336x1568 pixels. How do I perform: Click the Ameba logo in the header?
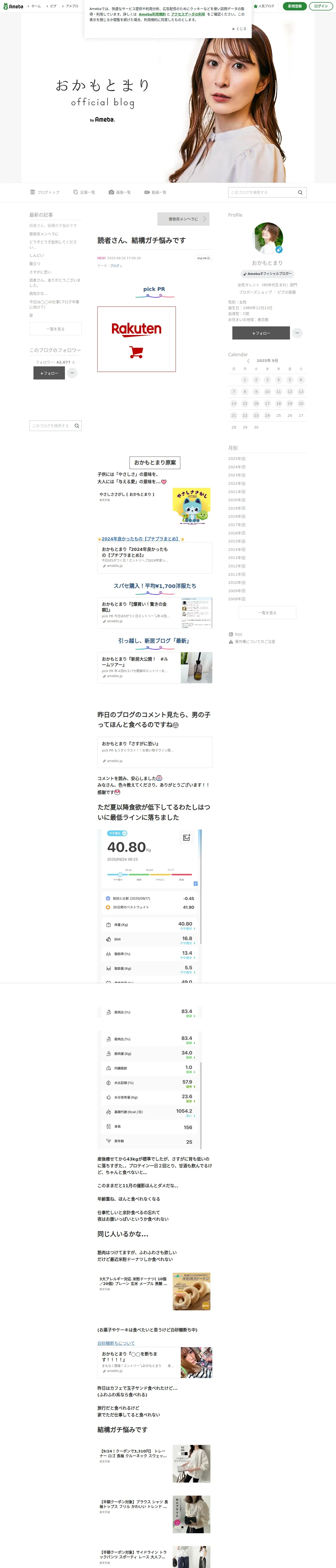(x=13, y=6)
